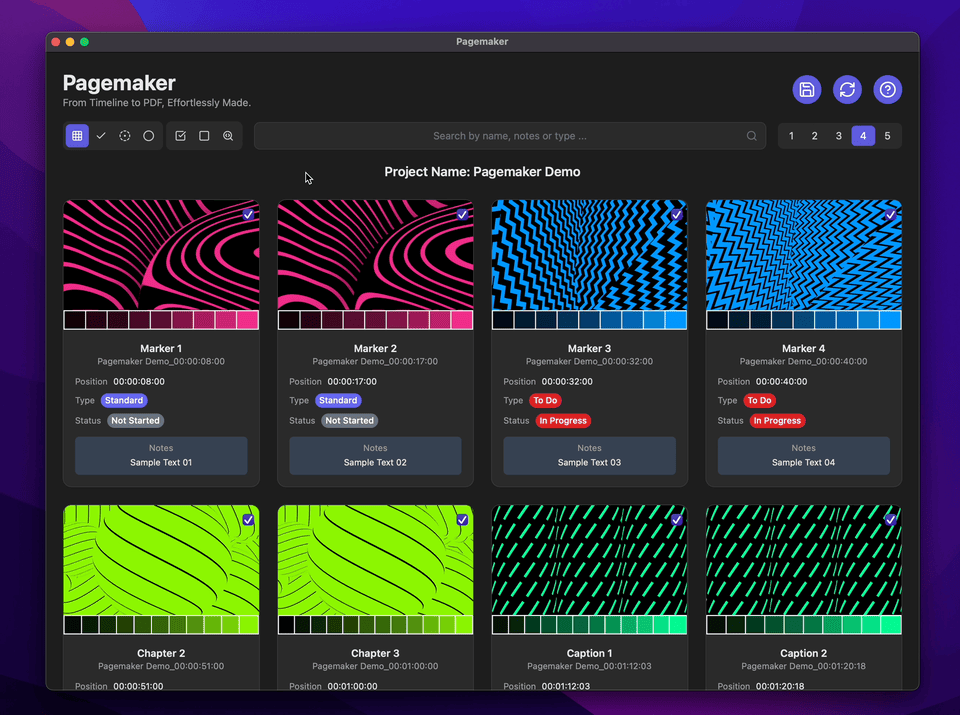
Task: Click the Standard type badge on Marker 1
Action: [124, 400]
